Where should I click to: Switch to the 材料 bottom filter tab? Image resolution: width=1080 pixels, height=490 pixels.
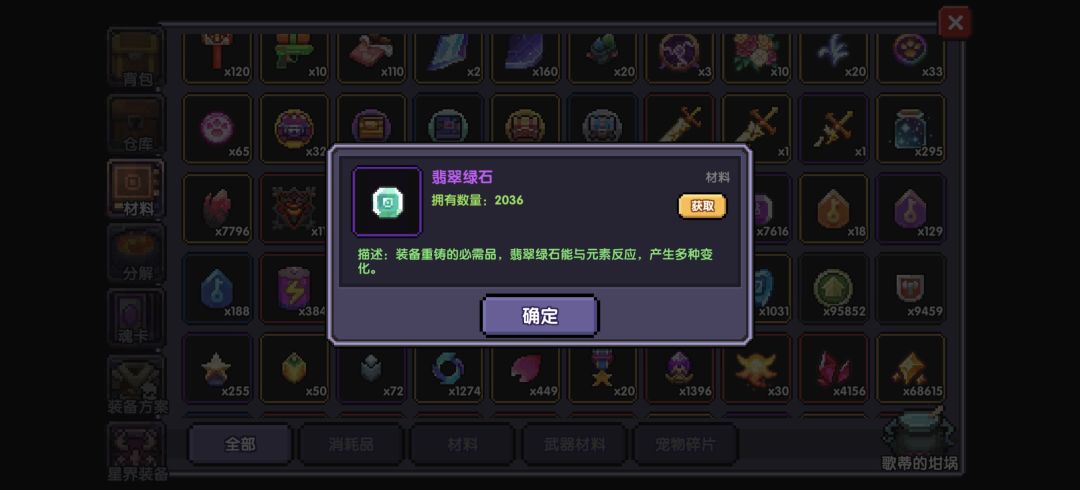click(463, 445)
